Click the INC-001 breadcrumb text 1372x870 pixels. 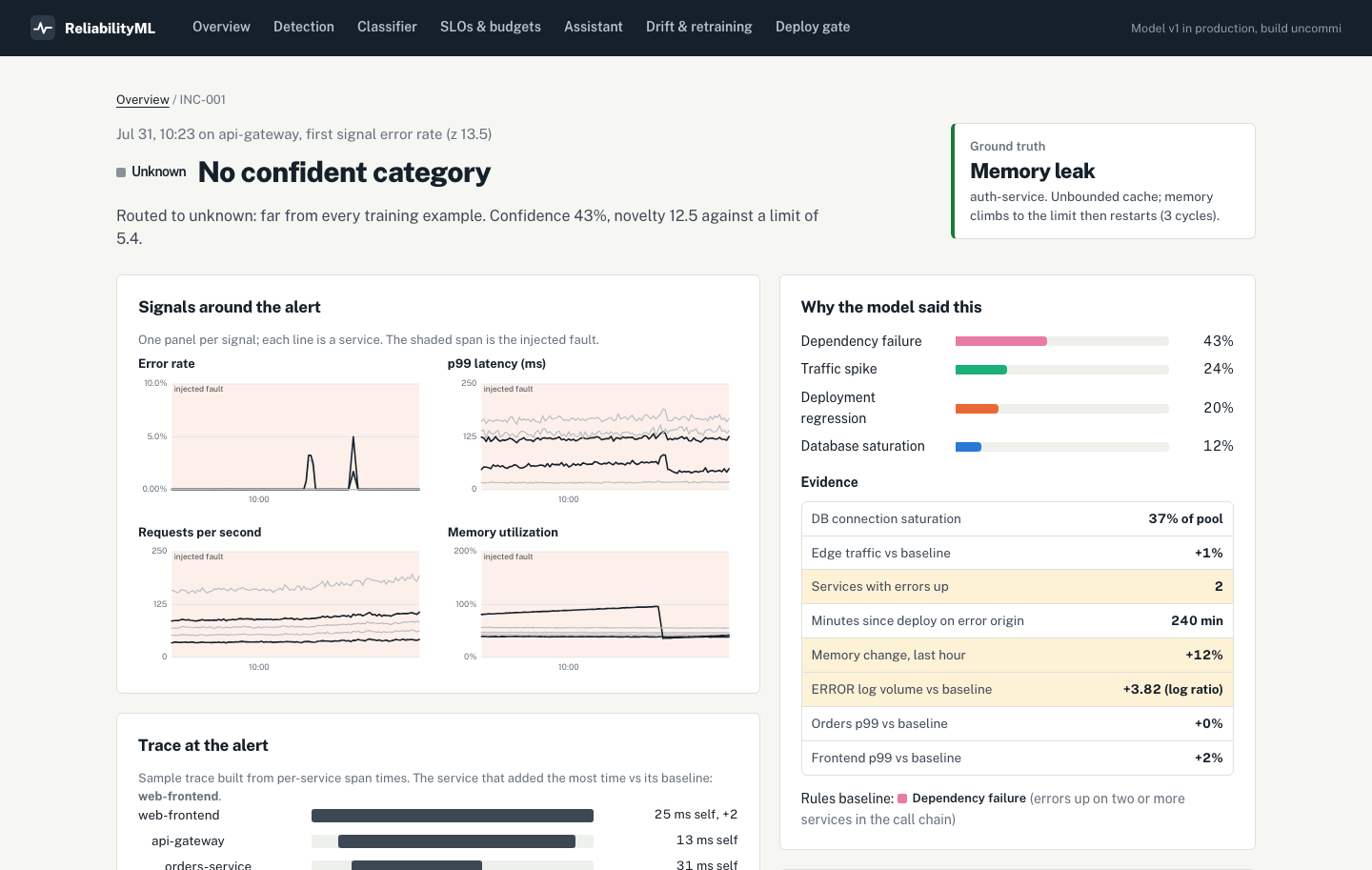coord(203,99)
